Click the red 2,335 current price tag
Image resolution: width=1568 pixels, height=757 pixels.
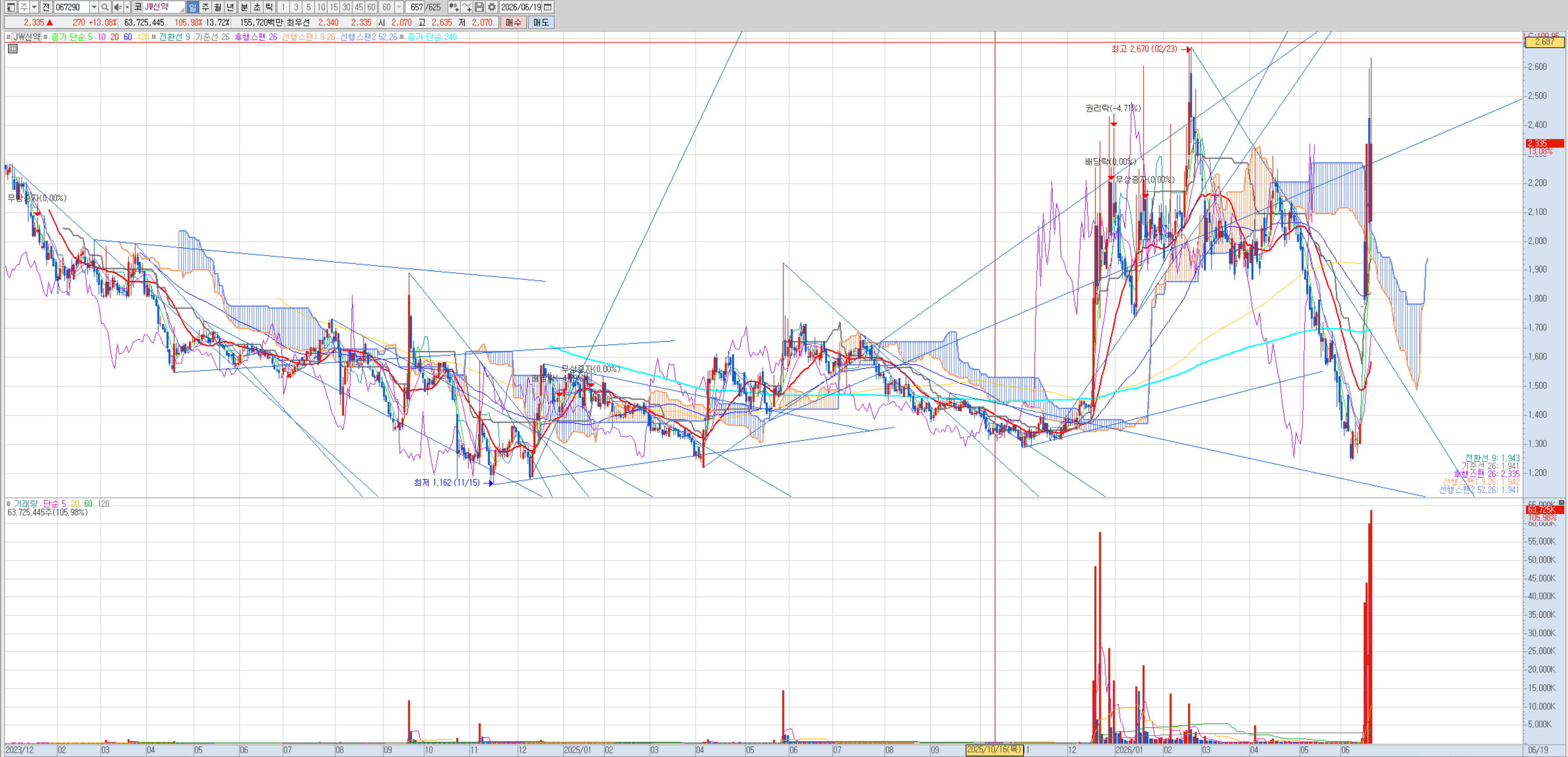click(x=1544, y=143)
